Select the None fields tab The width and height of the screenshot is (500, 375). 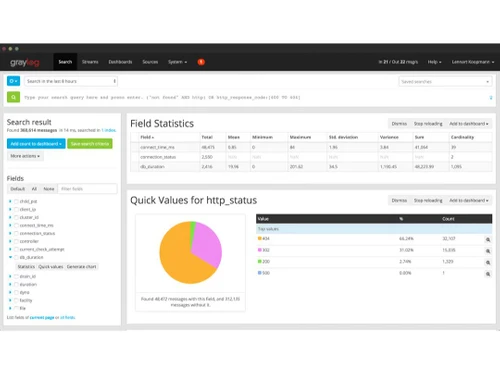click(49, 189)
